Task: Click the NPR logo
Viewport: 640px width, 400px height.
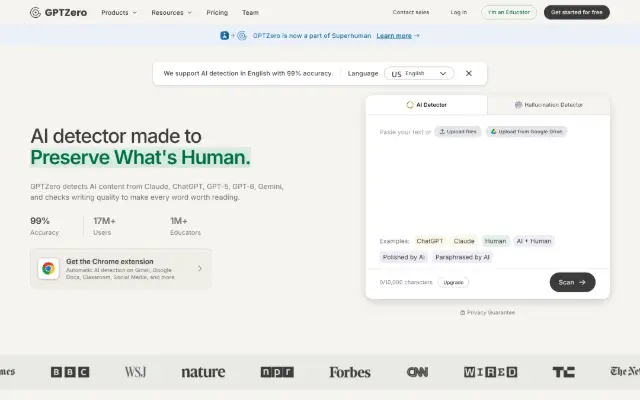Action: [x=277, y=372]
